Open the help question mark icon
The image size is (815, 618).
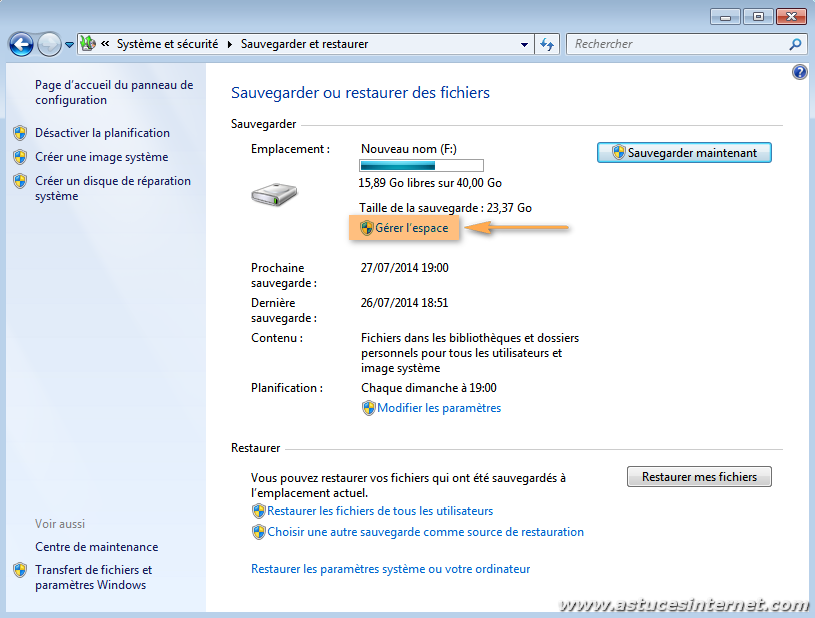(x=799, y=72)
